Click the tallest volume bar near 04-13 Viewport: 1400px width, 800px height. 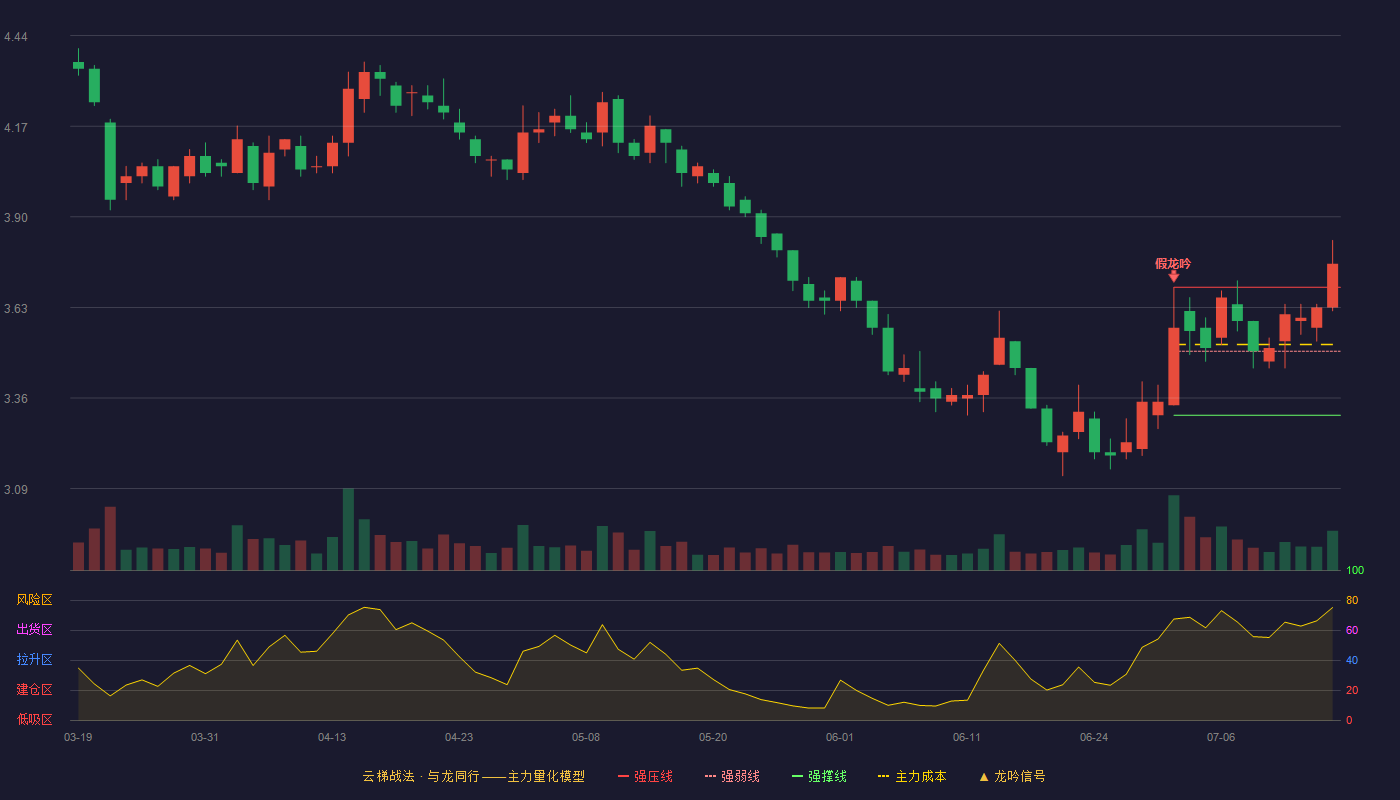(x=348, y=529)
